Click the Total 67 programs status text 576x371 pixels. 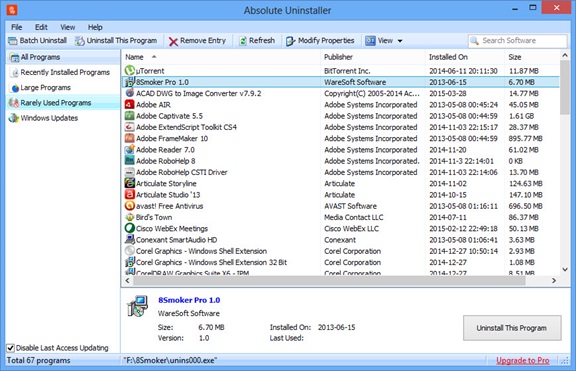point(39,360)
